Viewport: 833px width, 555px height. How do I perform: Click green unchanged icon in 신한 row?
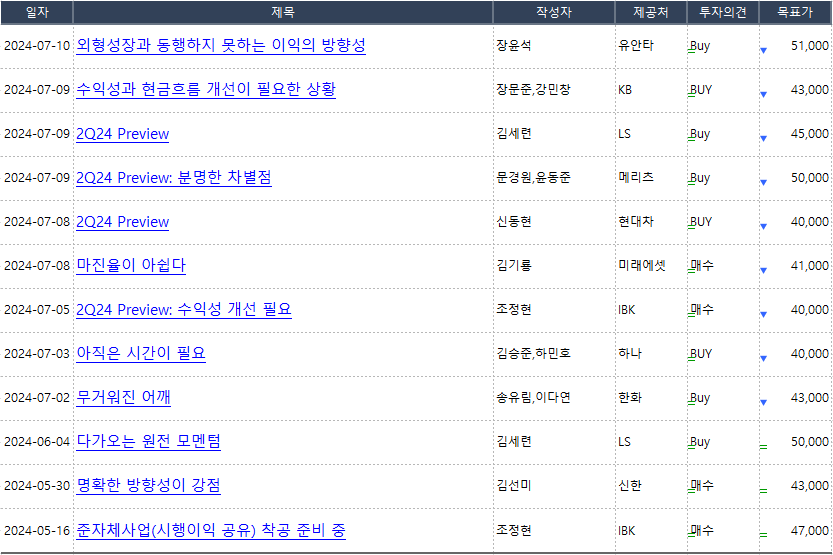click(x=763, y=491)
